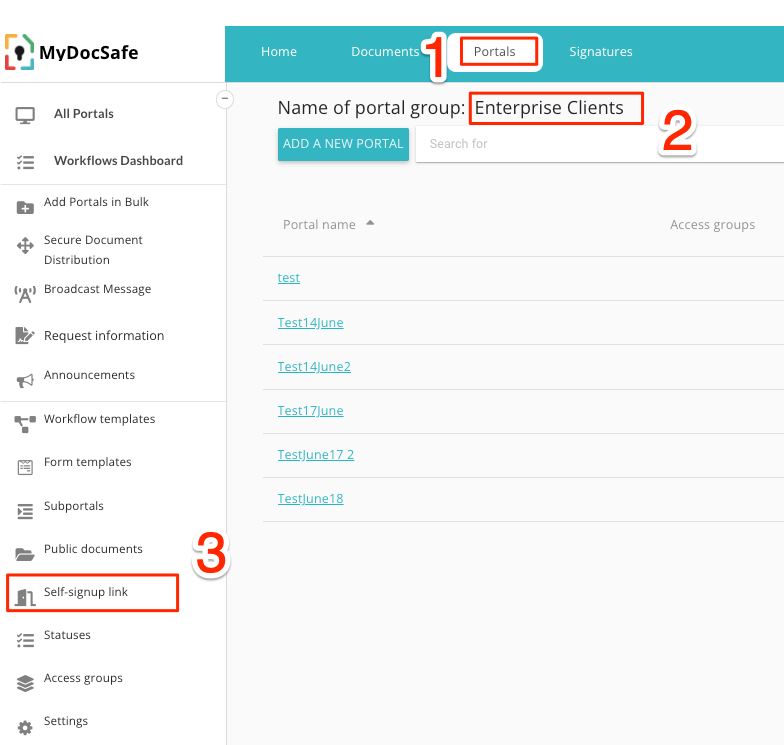The height and width of the screenshot is (745, 784).
Task: Click the Self-signup link door icon
Action: [25, 598]
